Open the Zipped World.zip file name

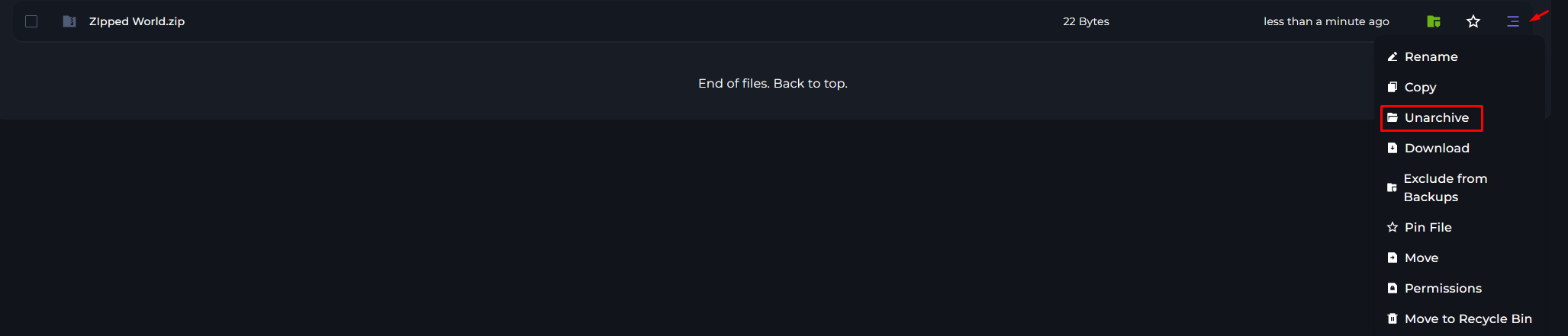pyautogui.click(x=137, y=21)
